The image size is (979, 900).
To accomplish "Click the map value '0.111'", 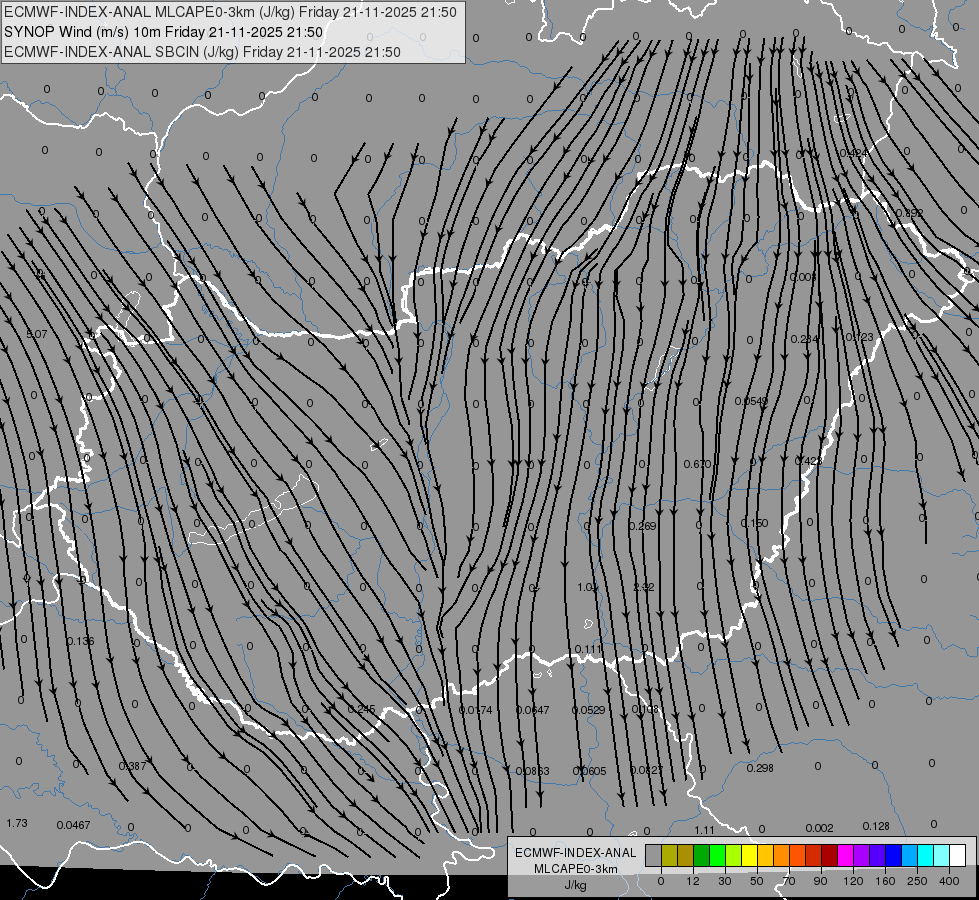I will coord(588,650).
